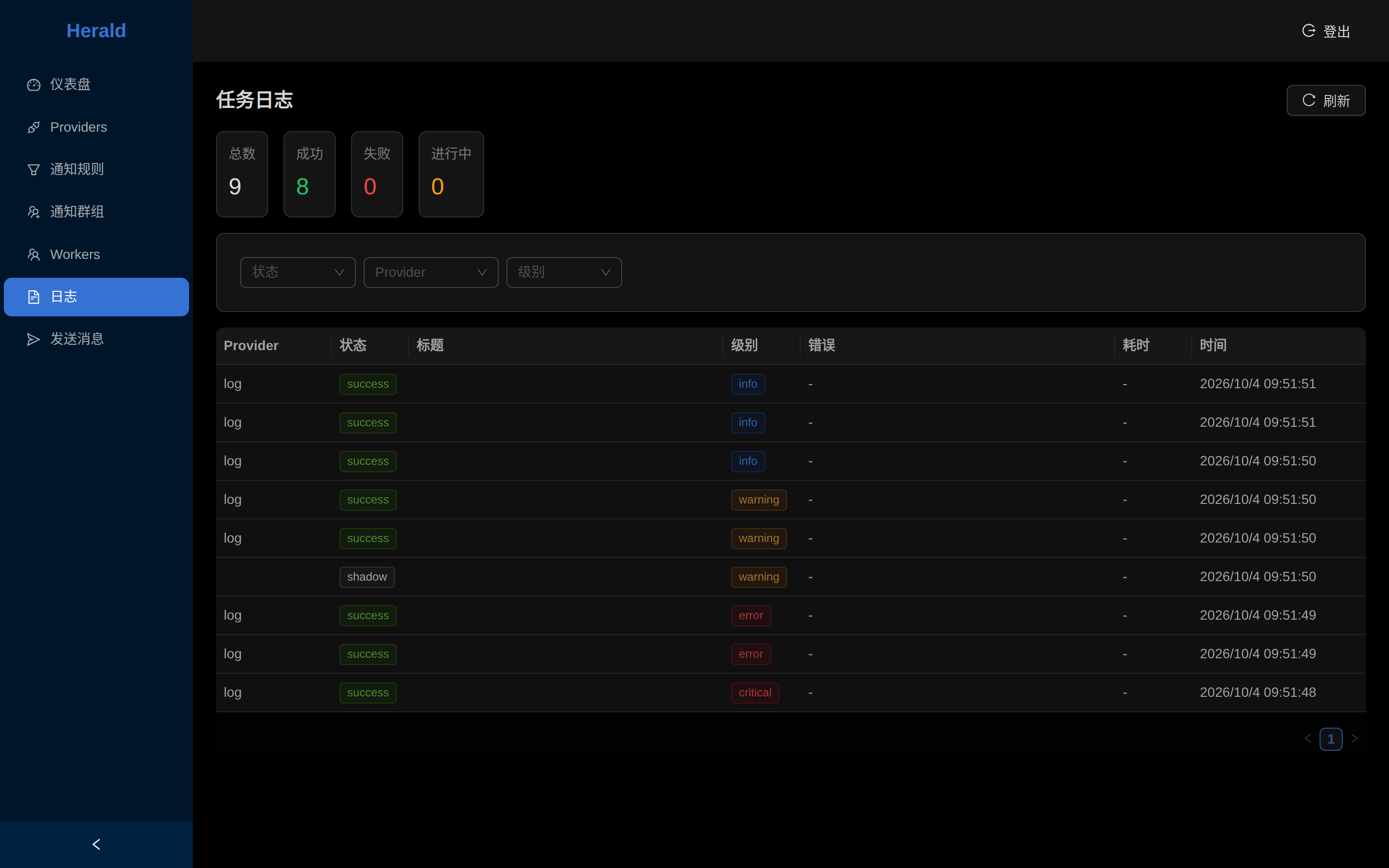Click the logs document icon
1389x868 pixels.
(34, 297)
